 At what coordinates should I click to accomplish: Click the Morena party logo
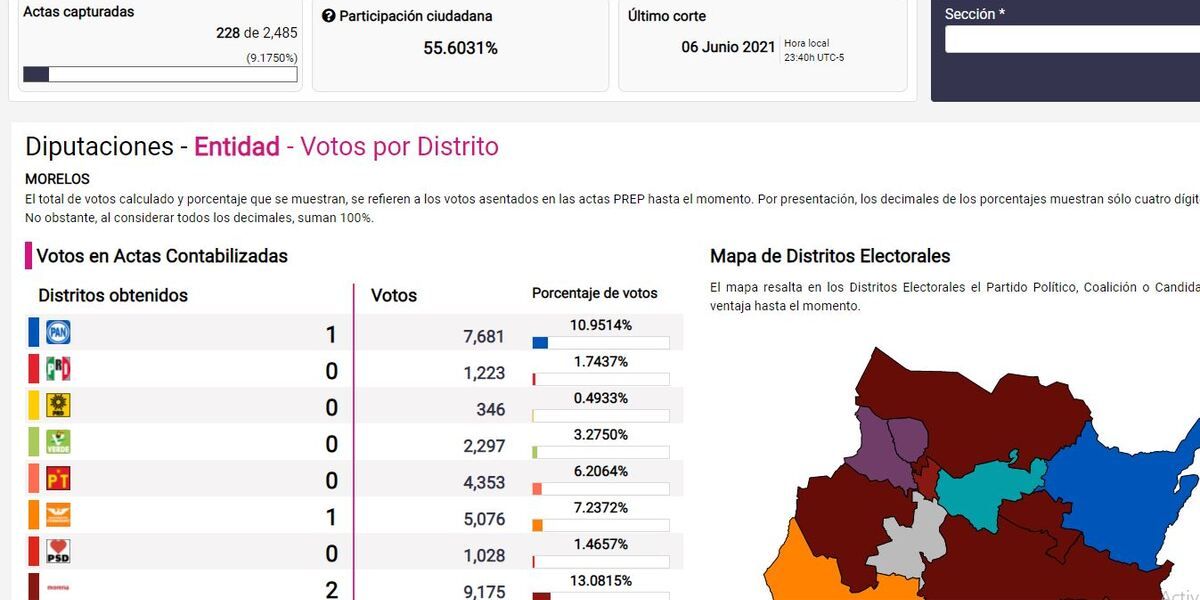click(x=58, y=587)
